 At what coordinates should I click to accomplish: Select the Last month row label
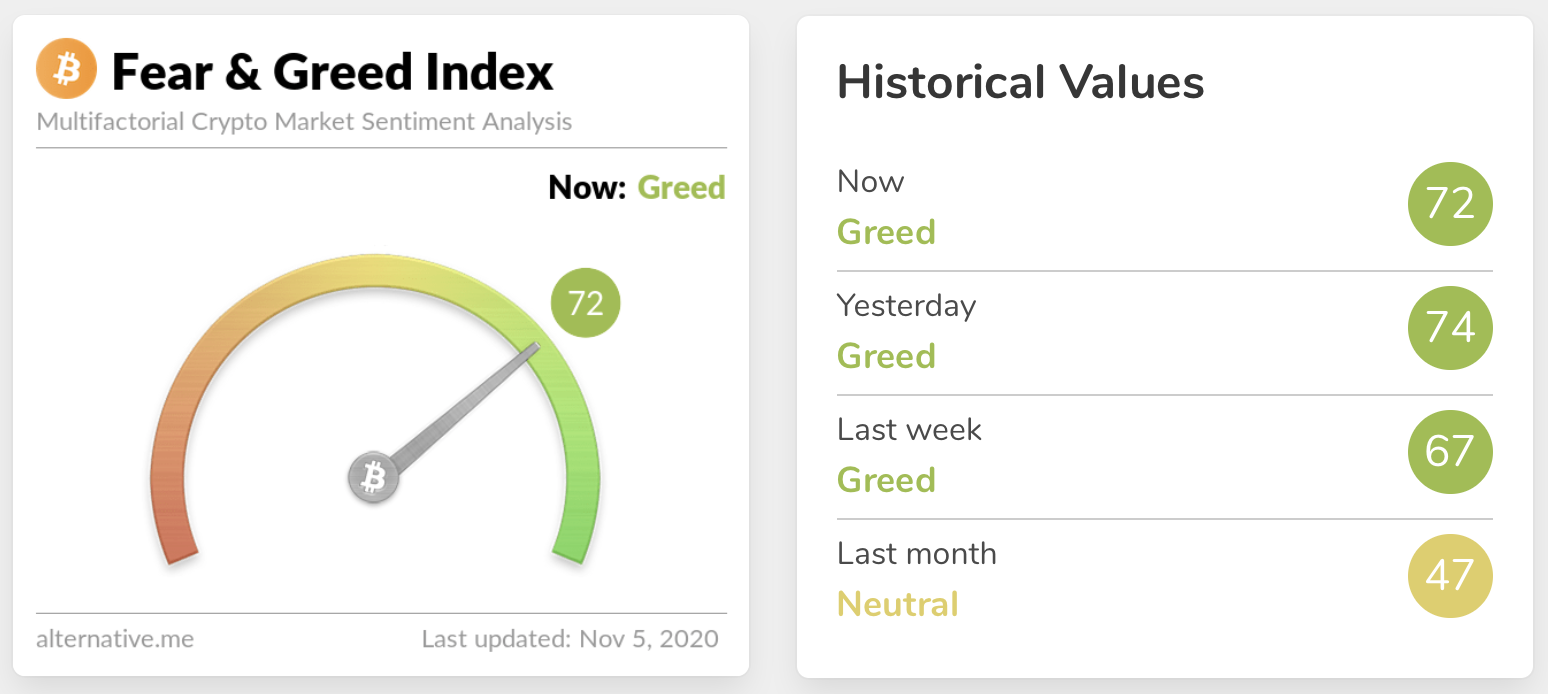[x=916, y=553]
